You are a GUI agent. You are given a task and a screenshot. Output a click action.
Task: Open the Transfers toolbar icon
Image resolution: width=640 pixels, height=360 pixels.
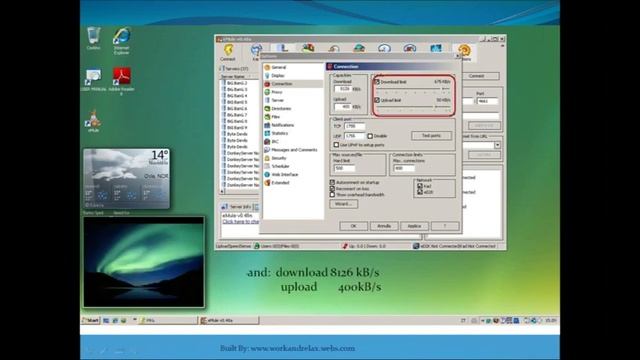pyautogui.click(x=308, y=48)
